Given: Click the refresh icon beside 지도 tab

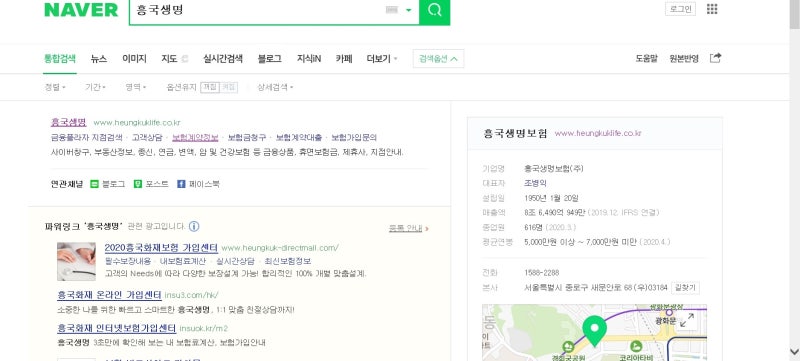Looking at the screenshot, I should tap(184, 59).
